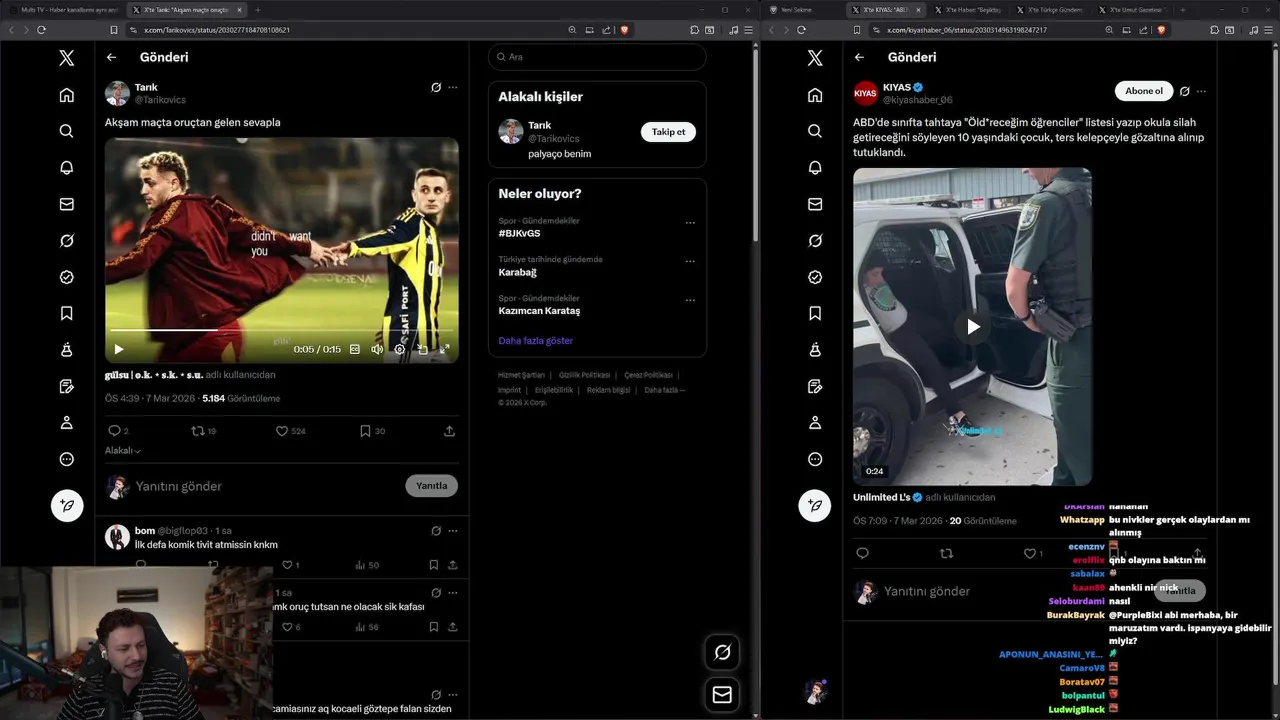The height and width of the screenshot is (720, 1280).
Task: Open Grok floating button in left window
Action: tap(722, 652)
